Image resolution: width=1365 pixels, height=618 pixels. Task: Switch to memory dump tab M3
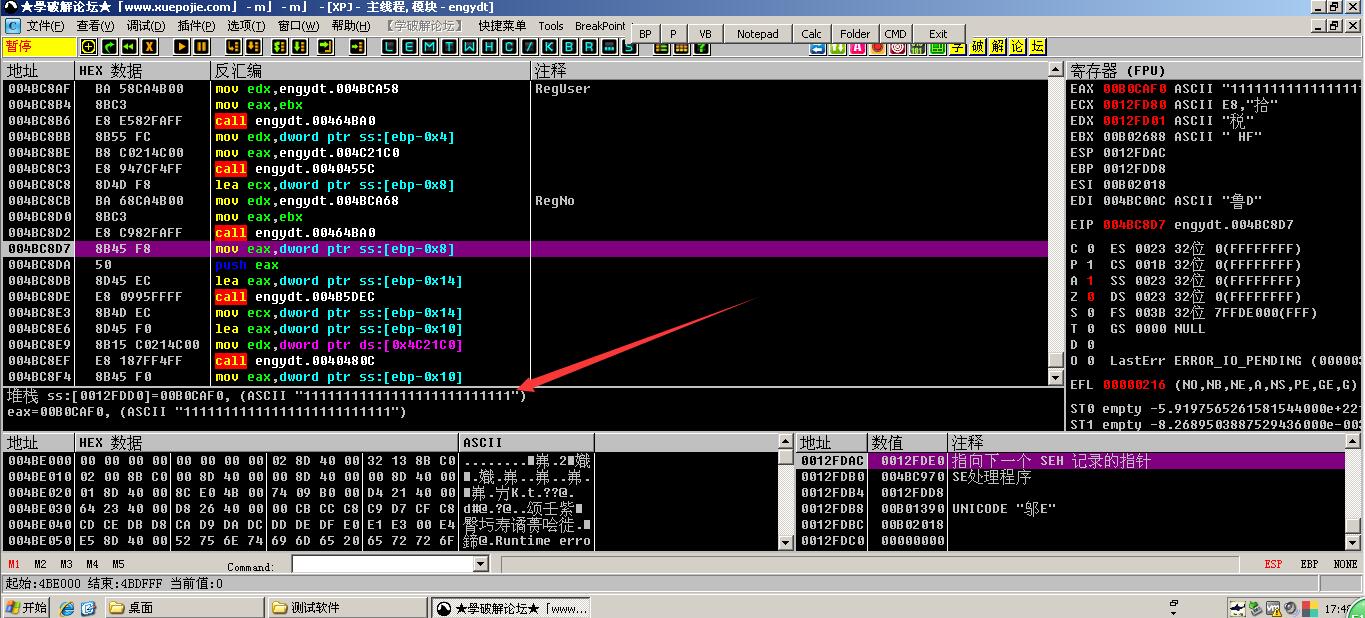point(66,564)
